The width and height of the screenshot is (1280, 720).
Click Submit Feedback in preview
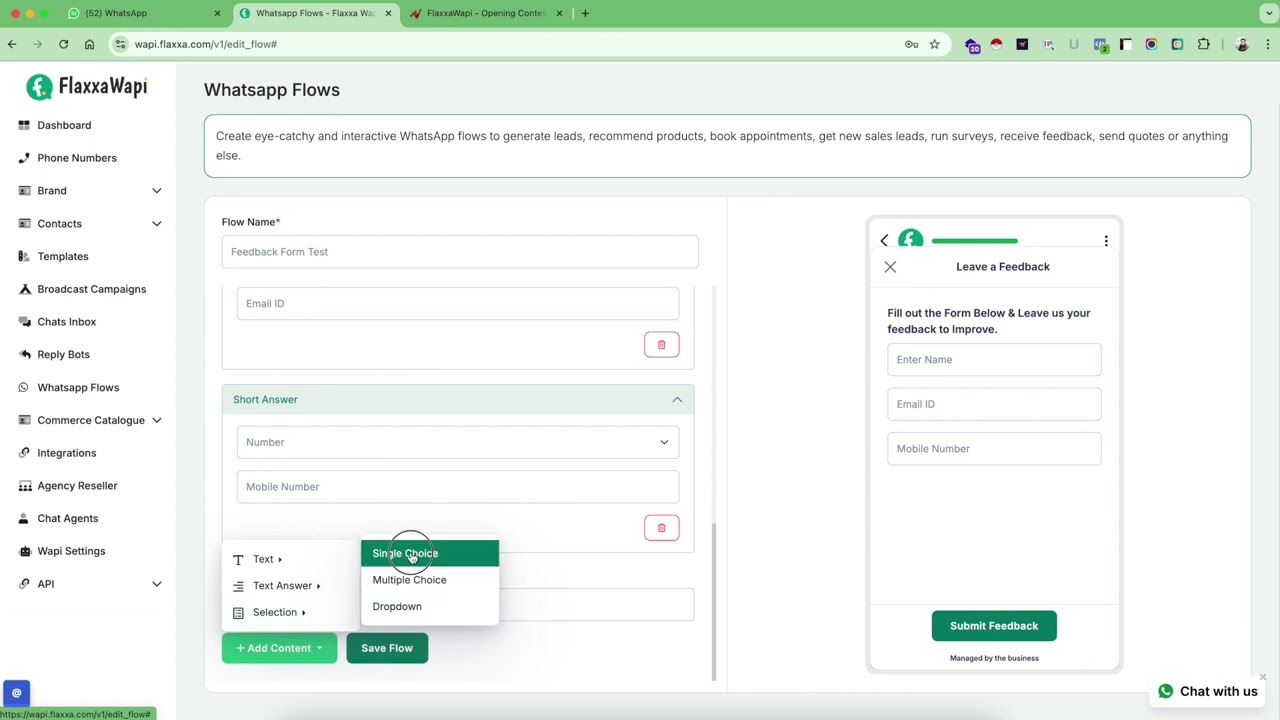coord(994,626)
